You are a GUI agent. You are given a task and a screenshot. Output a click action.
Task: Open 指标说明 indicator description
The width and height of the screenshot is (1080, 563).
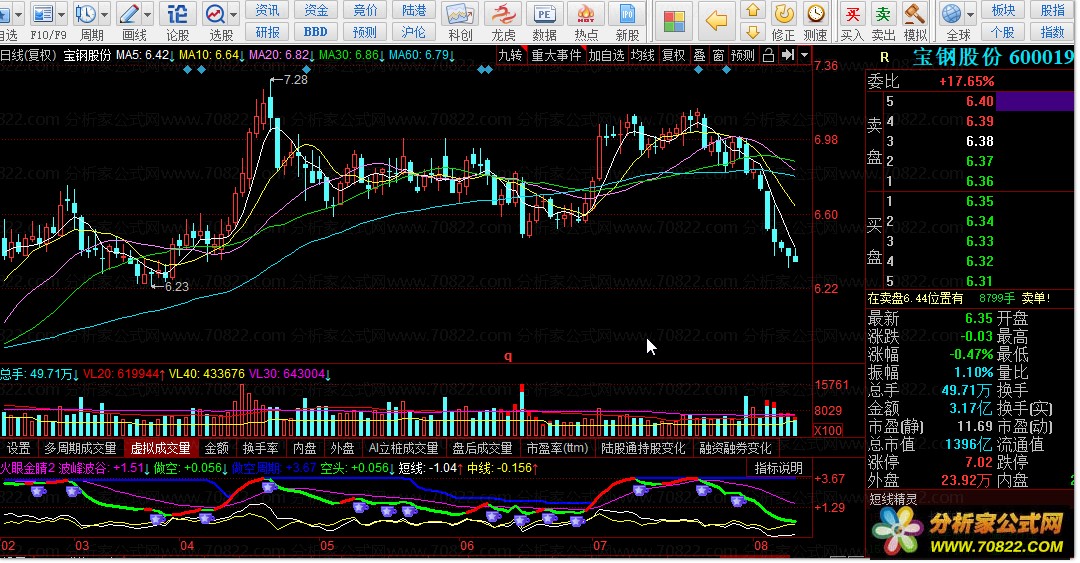click(x=778, y=468)
